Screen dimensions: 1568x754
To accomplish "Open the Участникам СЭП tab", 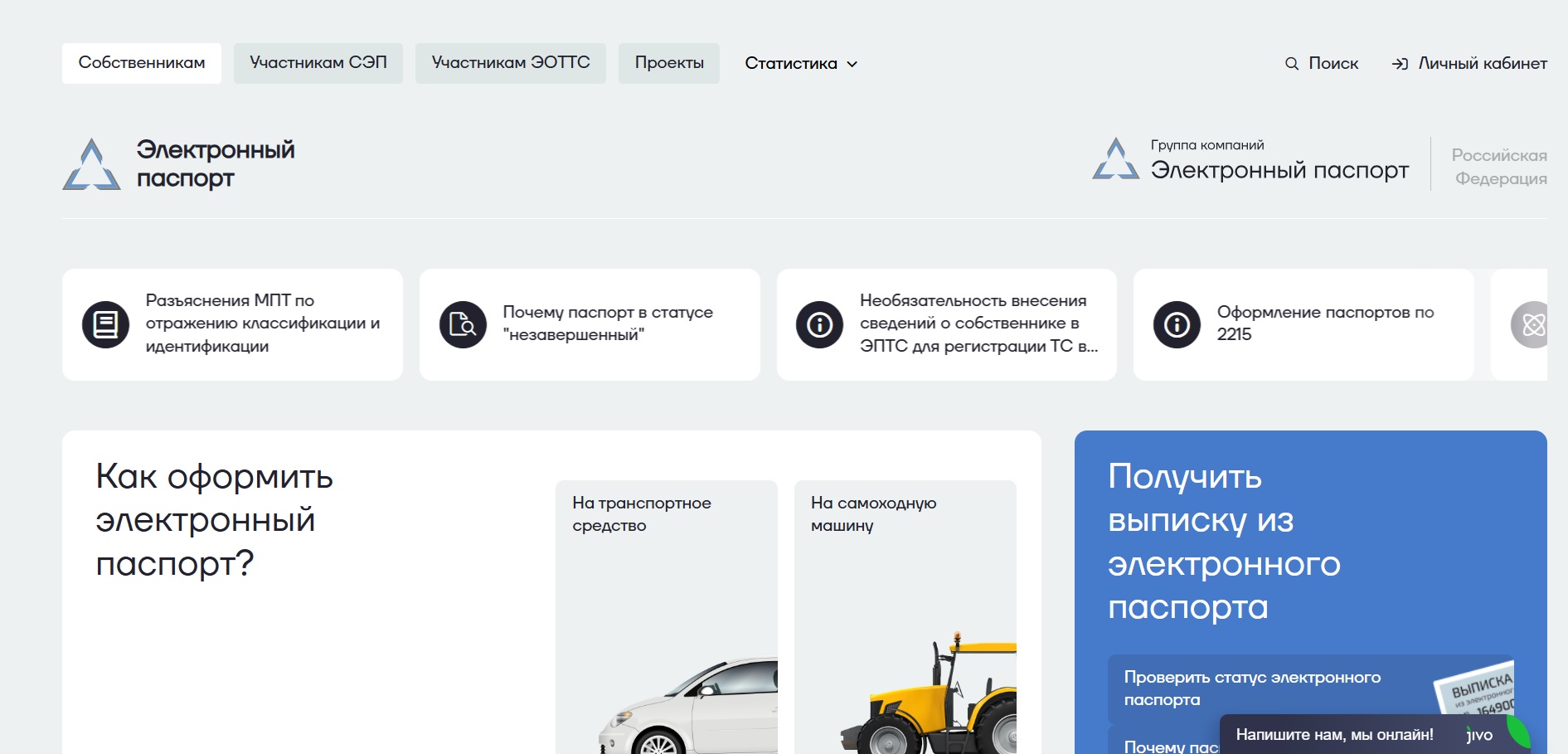I will (318, 63).
